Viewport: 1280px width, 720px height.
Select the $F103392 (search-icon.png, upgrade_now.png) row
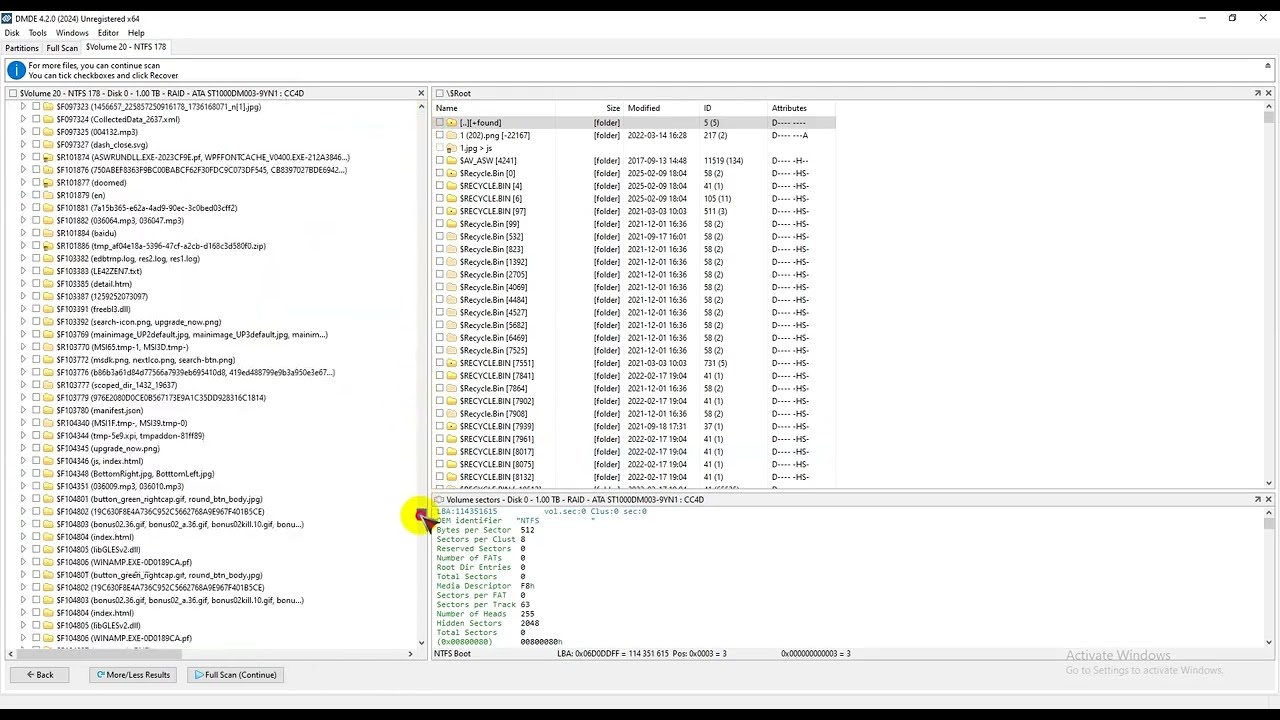pos(139,322)
